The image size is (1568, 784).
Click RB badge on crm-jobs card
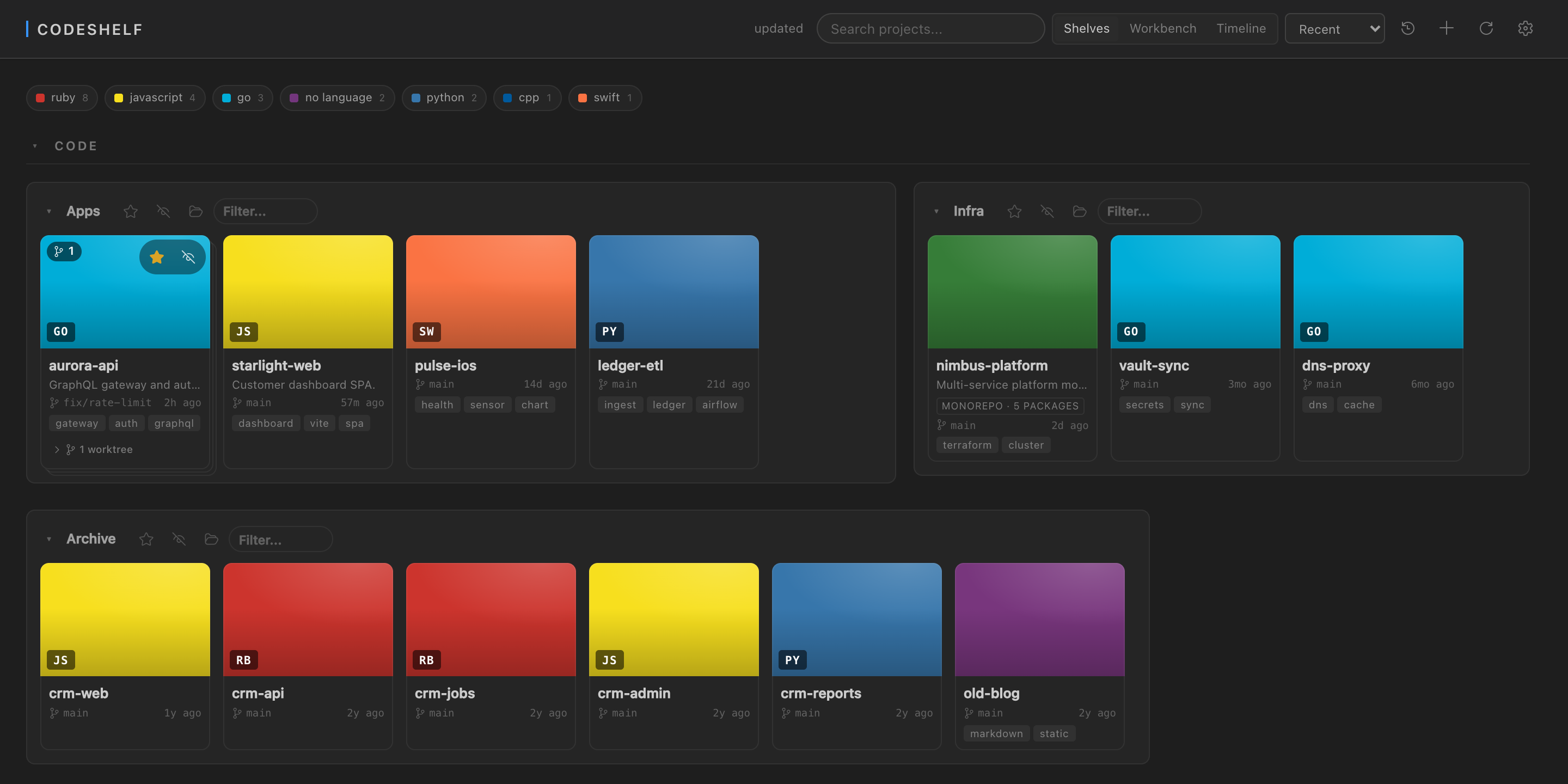[x=427, y=660]
